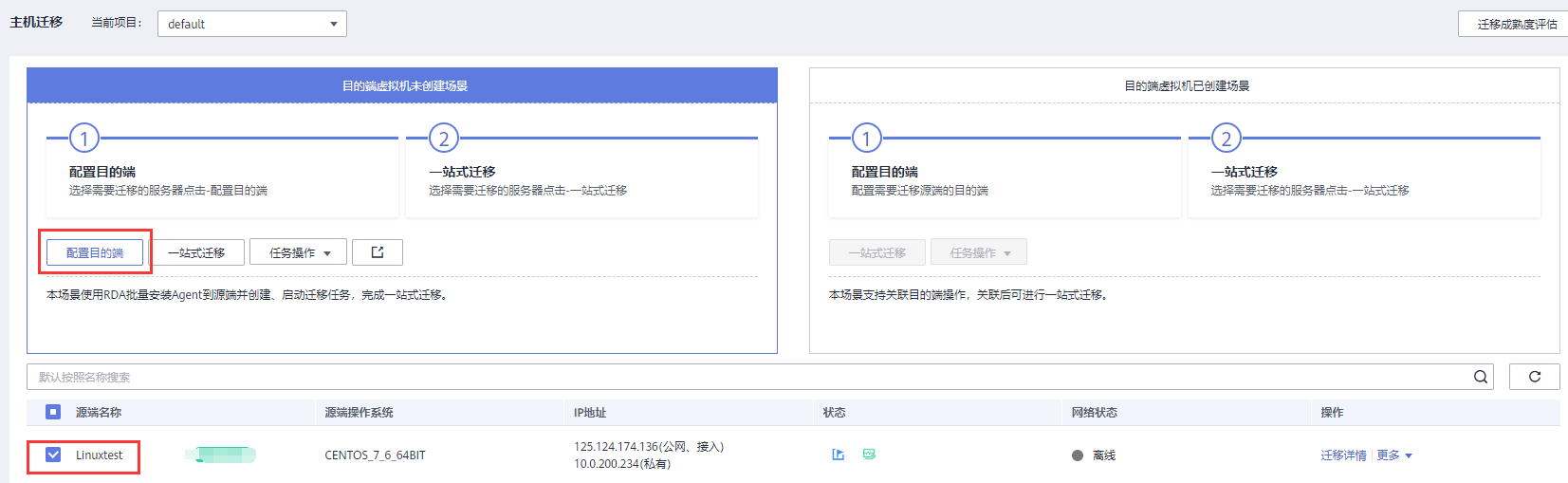This screenshot has width=1568, height=483.
Task: Click the 一站式迁移 button in left panel
Action: (197, 252)
